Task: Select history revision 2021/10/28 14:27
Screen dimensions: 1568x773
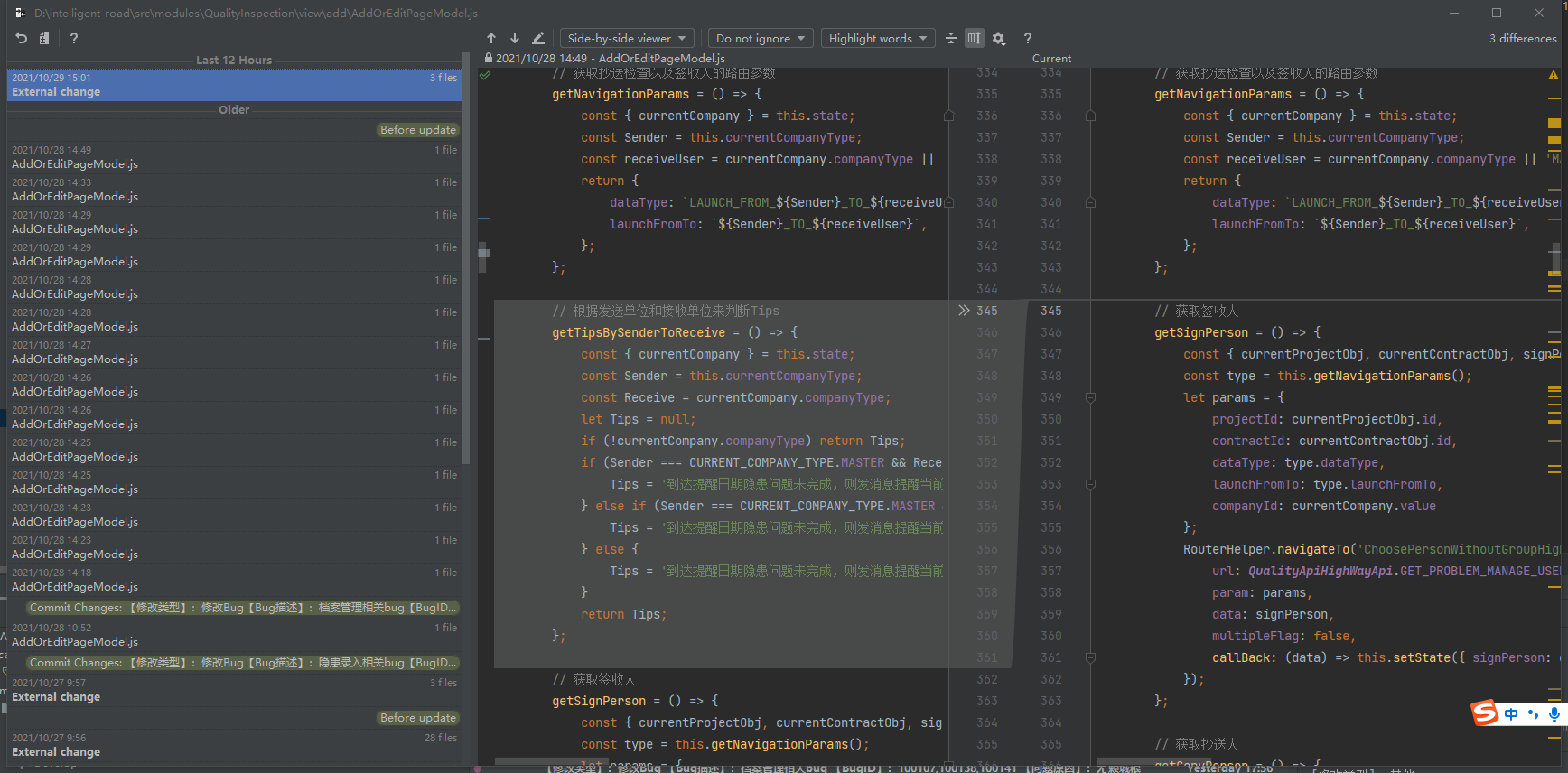Action: [234, 352]
